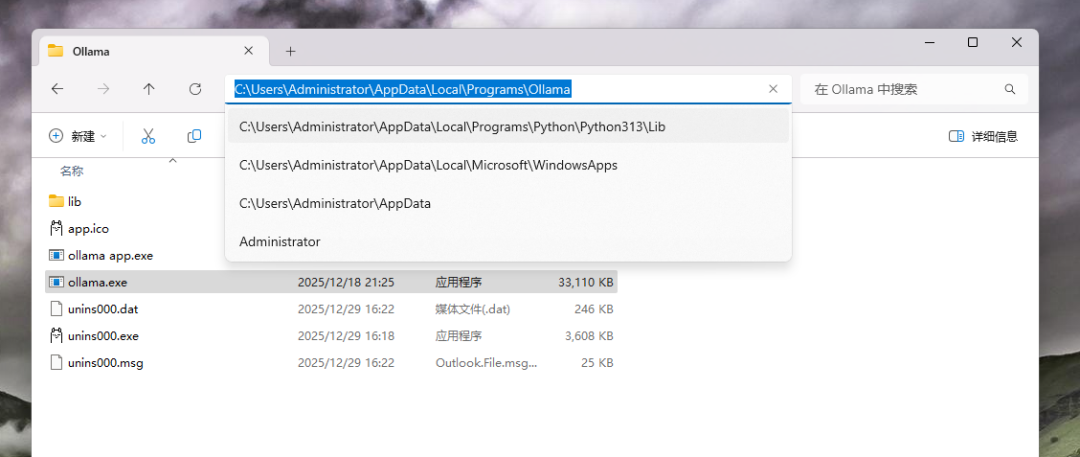
Task: Close the File Explorer window
Action: tap(1017, 43)
